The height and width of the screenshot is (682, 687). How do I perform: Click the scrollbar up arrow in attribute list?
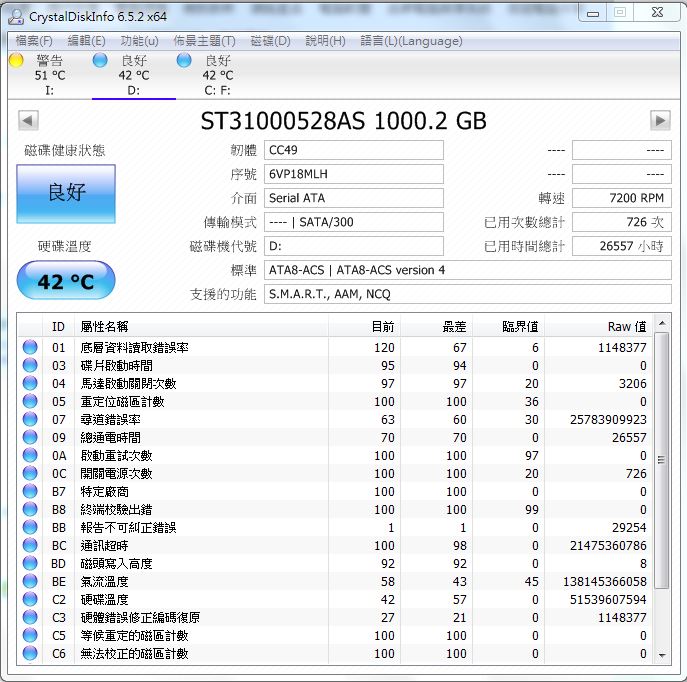click(662, 323)
